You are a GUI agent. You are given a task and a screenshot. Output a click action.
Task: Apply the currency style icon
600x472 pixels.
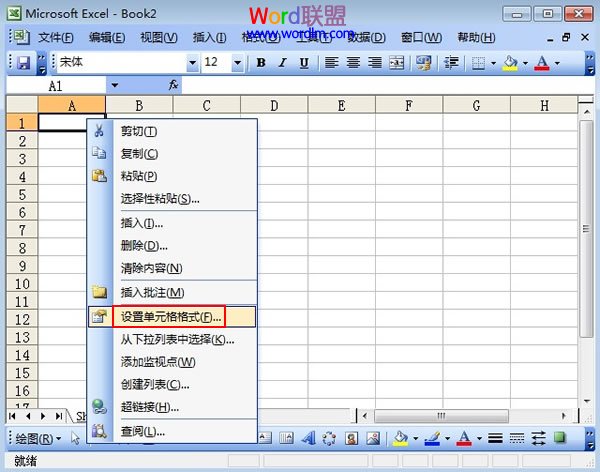click(x=424, y=62)
